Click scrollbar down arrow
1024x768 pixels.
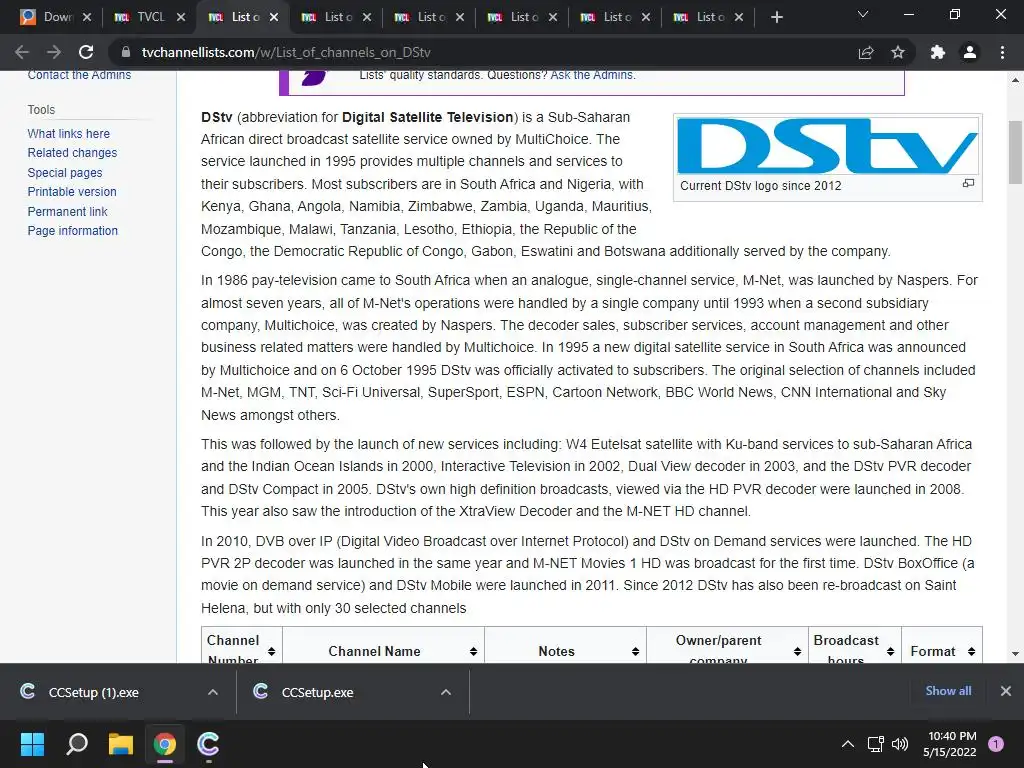pos(1015,654)
